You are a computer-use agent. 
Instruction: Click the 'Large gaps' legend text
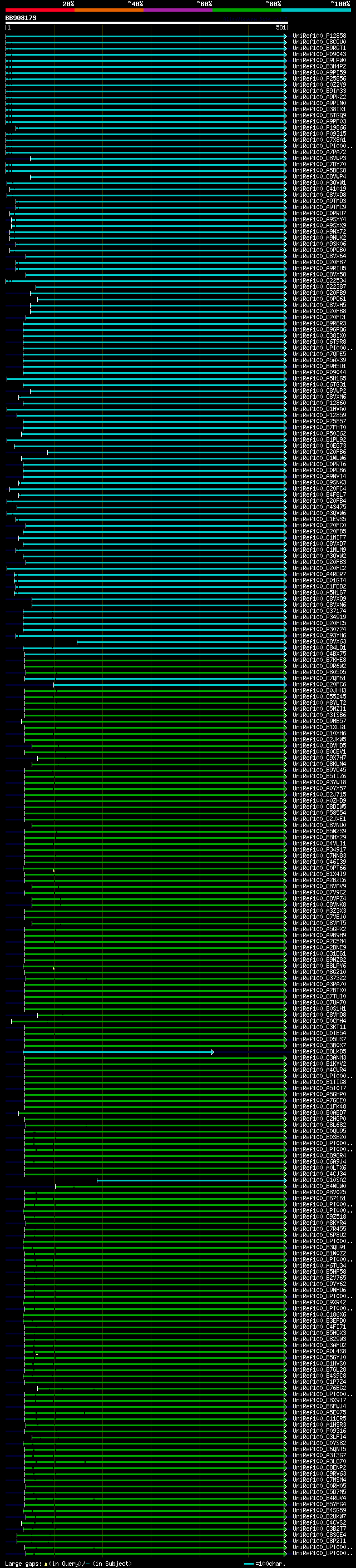point(24,1564)
